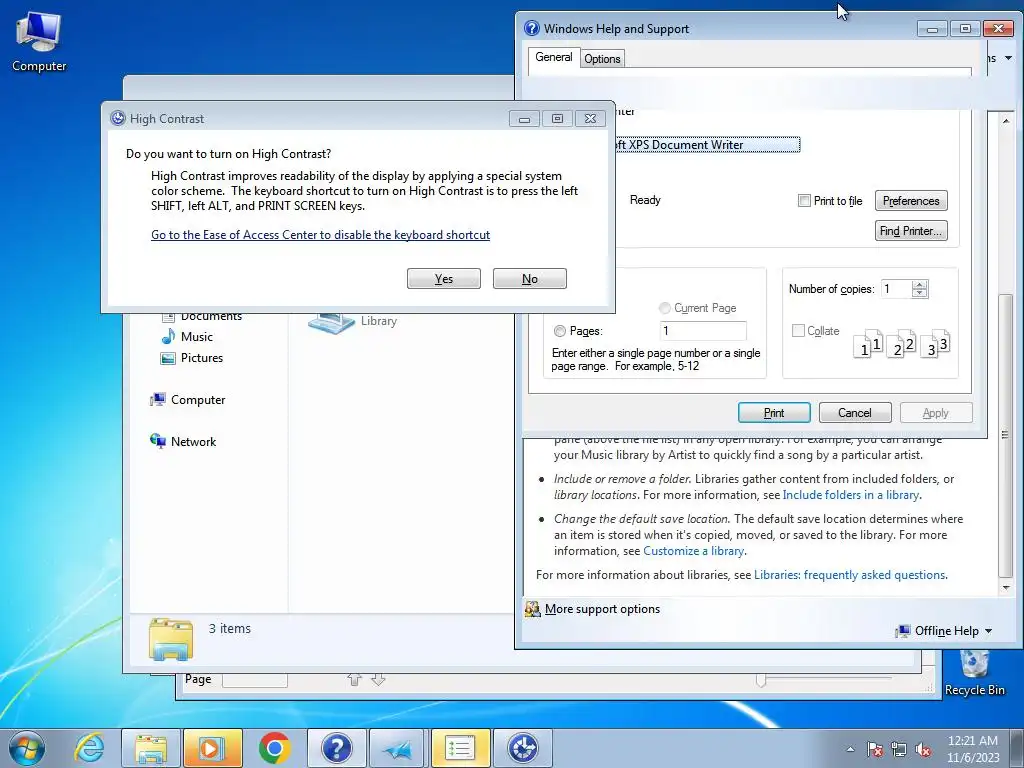Click the zoom slider in back window
Viewport: 1024px width, 768px height.
(760, 680)
